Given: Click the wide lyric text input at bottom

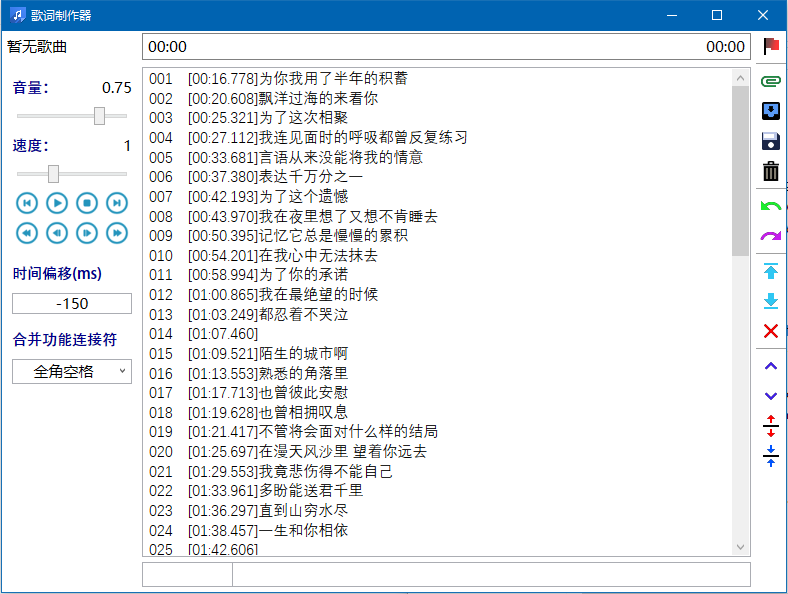Looking at the screenshot, I should click(x=491, y=574).
